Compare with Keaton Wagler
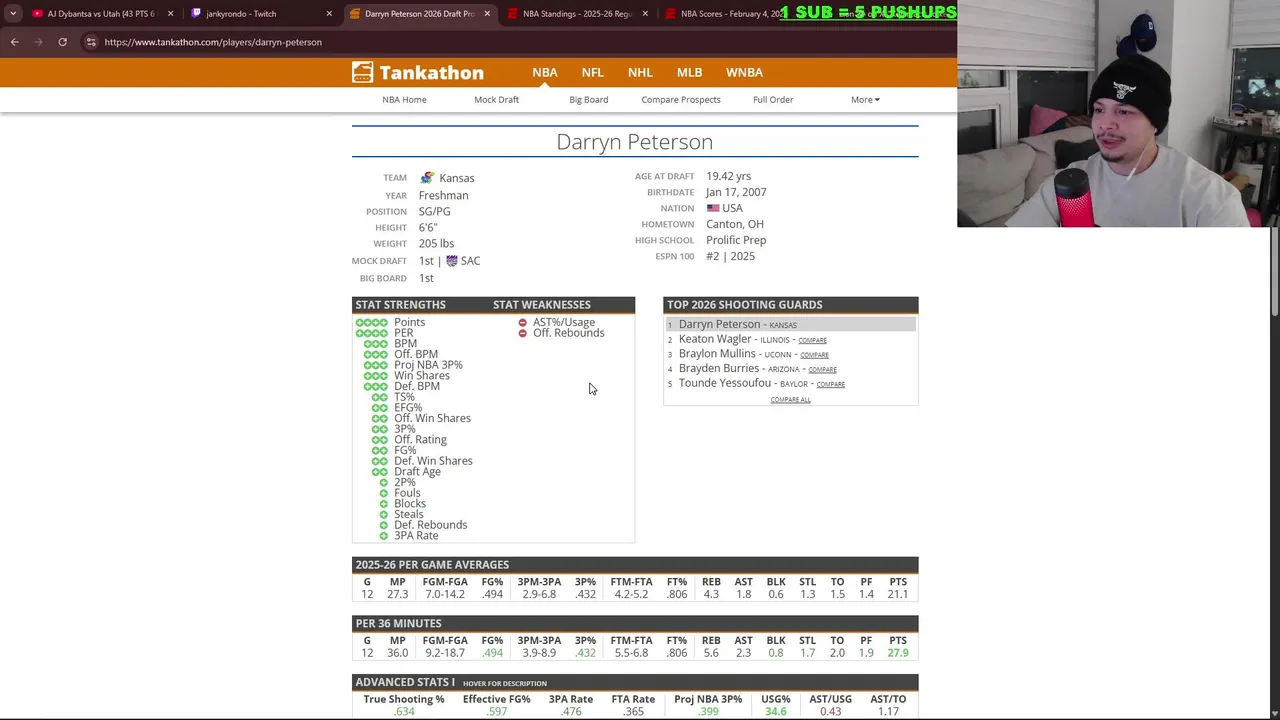 812,340
